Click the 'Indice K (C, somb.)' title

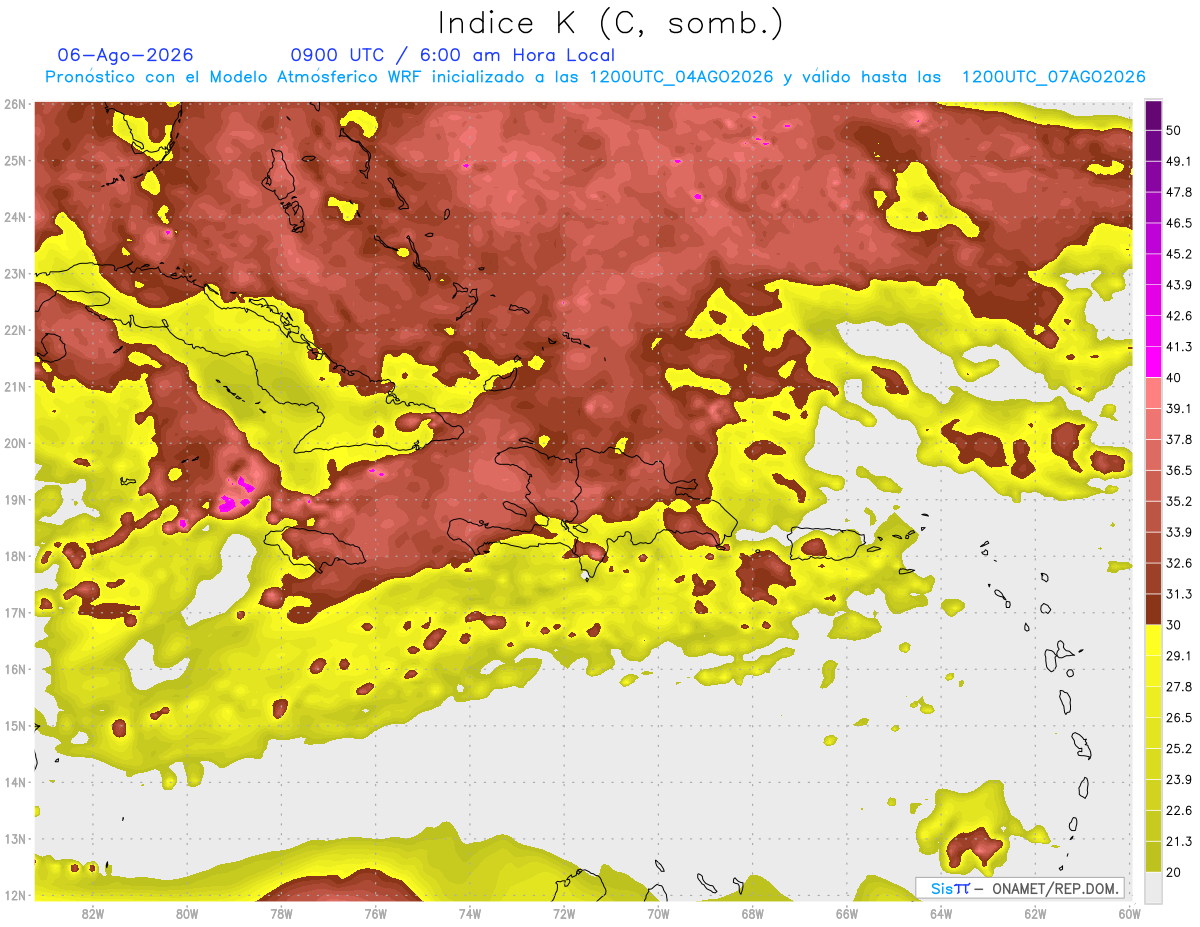611,22
